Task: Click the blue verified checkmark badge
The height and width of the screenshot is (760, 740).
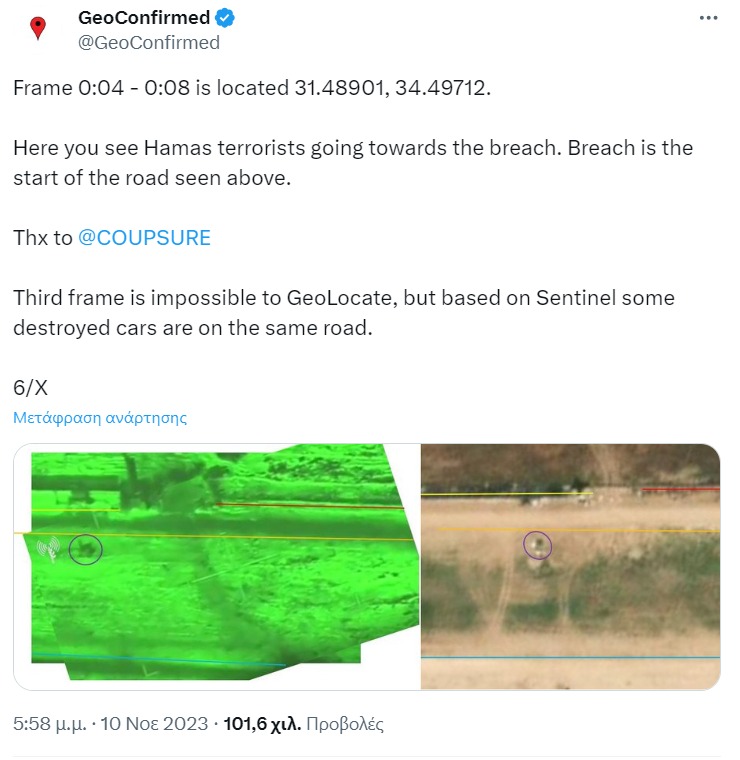Action: click(224, 18)
